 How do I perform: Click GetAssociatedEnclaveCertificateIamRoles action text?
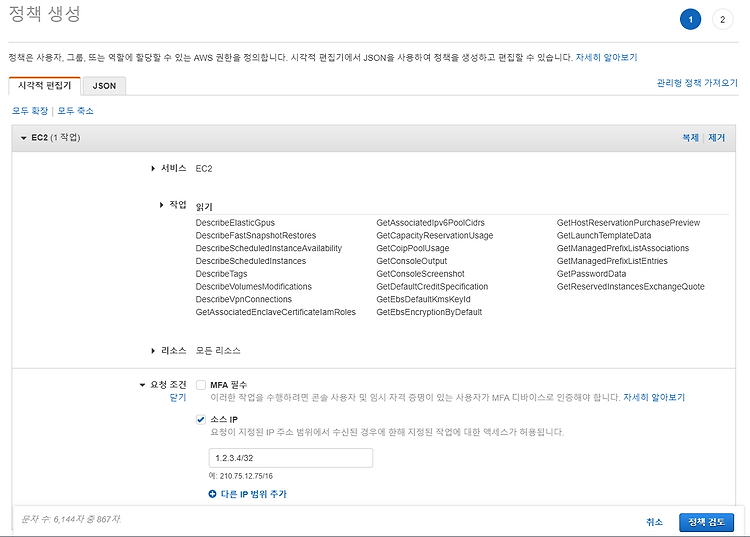click(x=276, y=312)
